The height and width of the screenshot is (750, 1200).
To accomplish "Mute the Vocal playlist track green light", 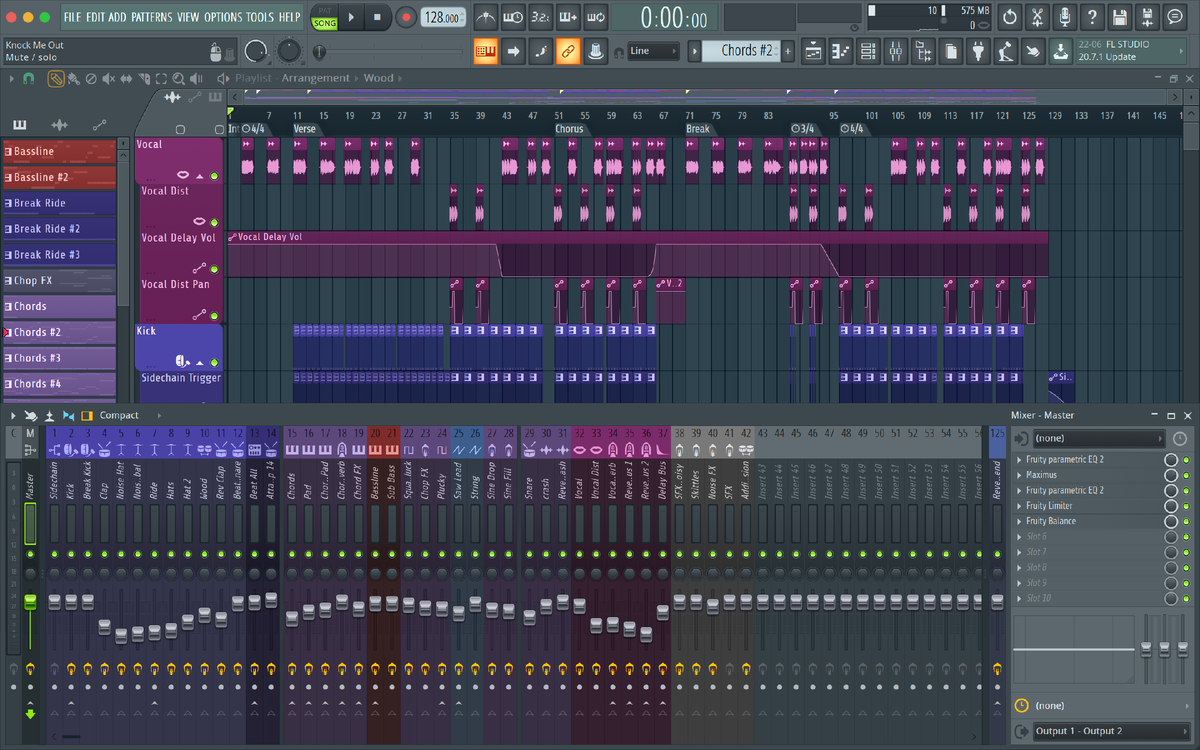I will (214, 176).
